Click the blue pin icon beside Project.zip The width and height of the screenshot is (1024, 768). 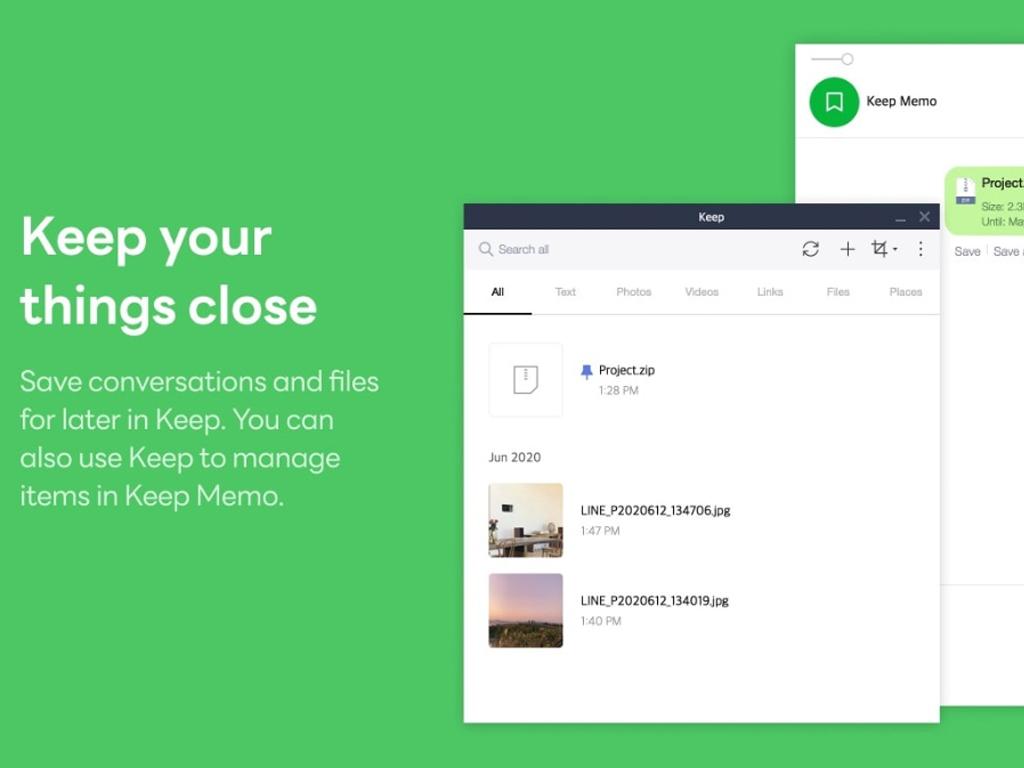coord(587,371)
